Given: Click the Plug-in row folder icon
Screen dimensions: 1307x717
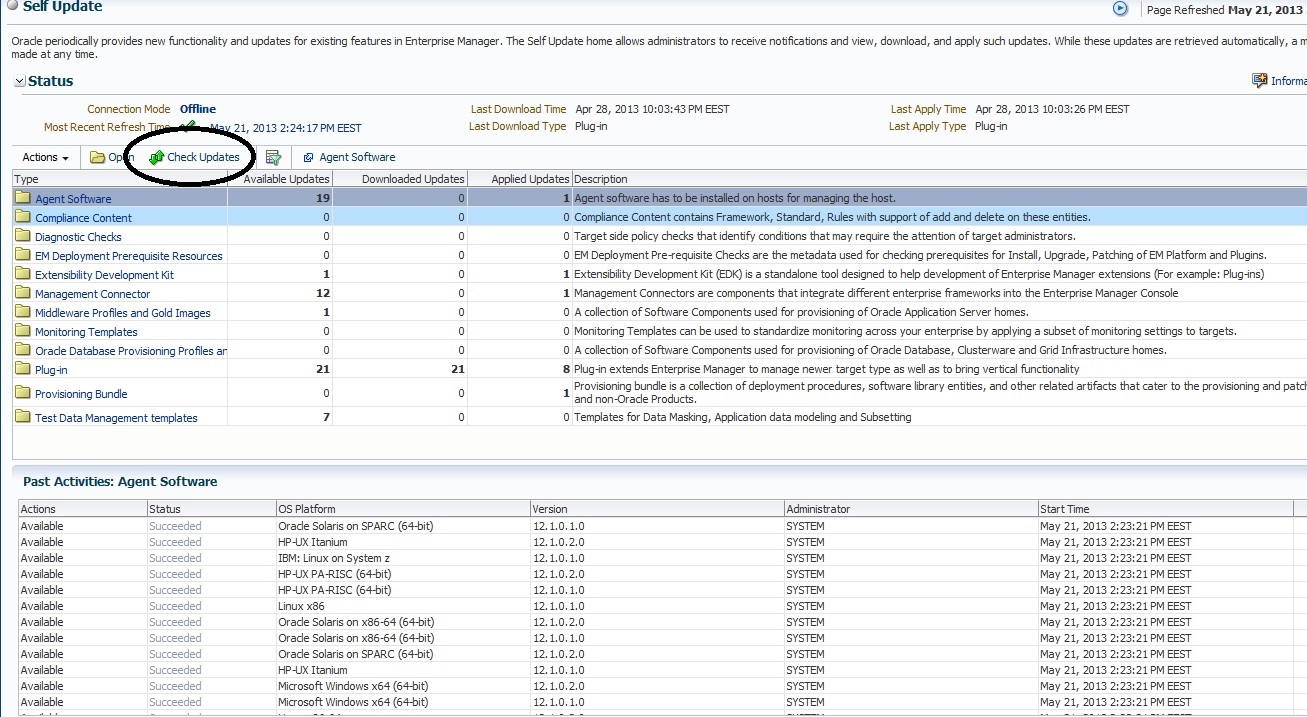Looking at the screenshot, I should [x=23, y=370].
